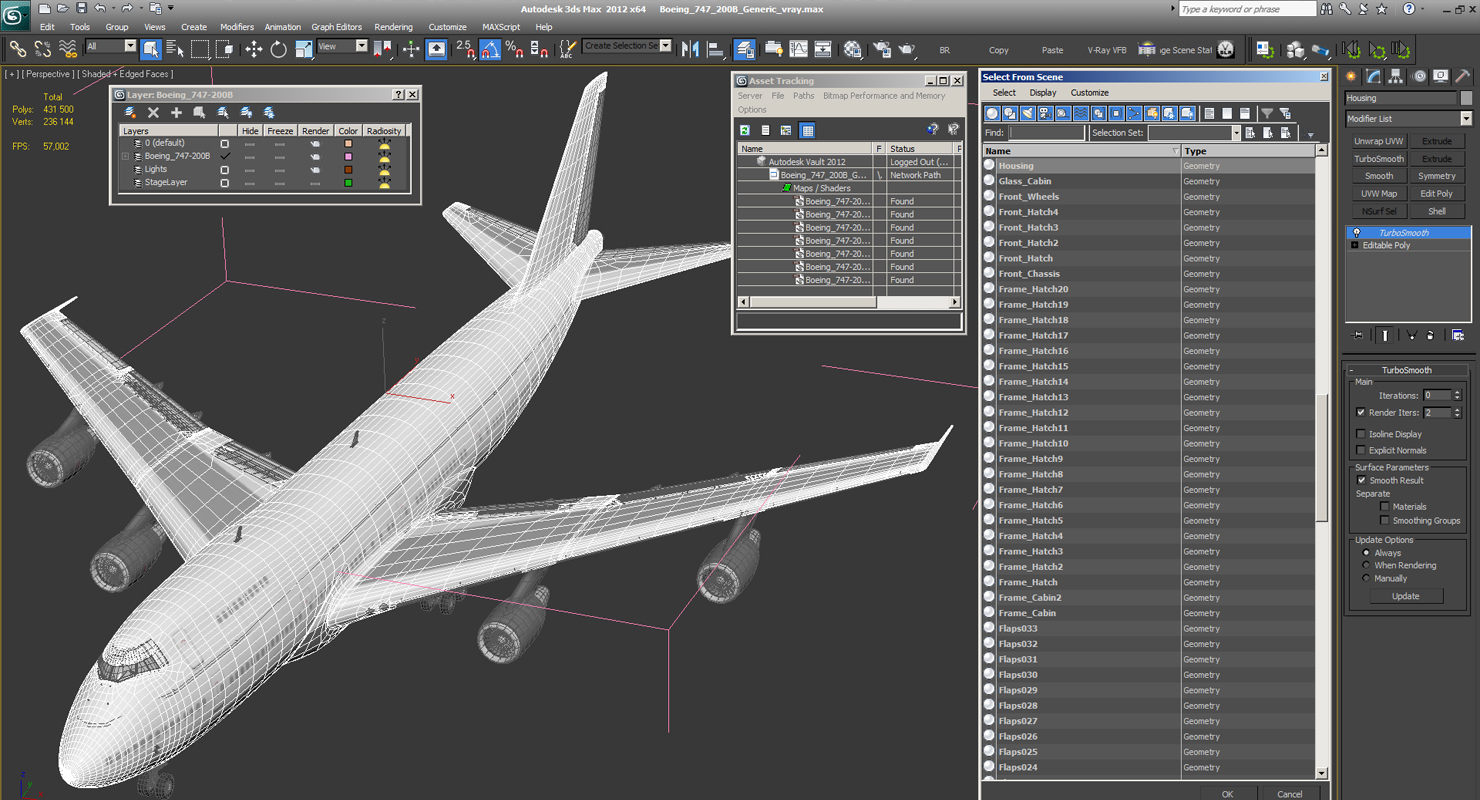This screenshot has height=800, width=1480.
Task: Open Display menu in Select From Scene
Action: 1042,92
